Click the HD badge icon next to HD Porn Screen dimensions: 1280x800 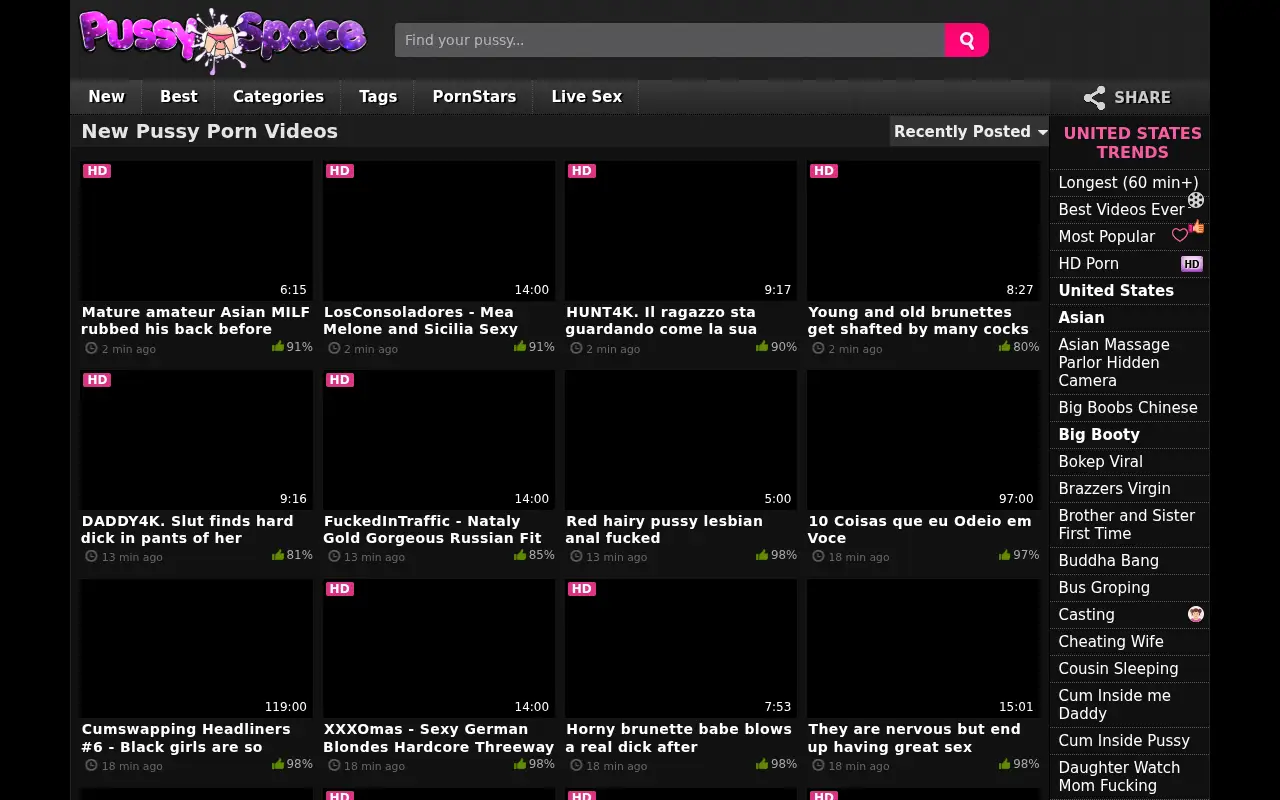click(1191, 264)
